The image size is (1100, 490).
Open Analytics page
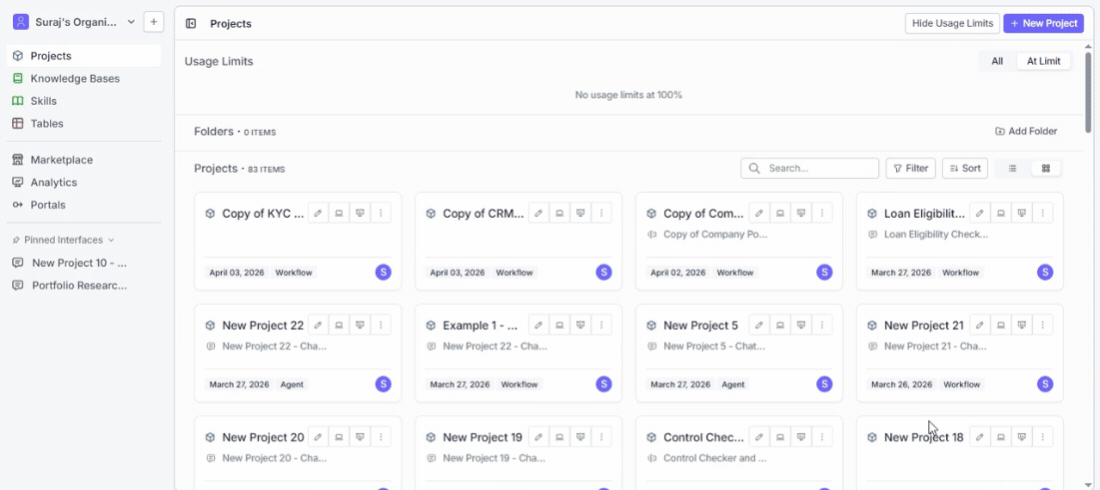tap(84, 183)
